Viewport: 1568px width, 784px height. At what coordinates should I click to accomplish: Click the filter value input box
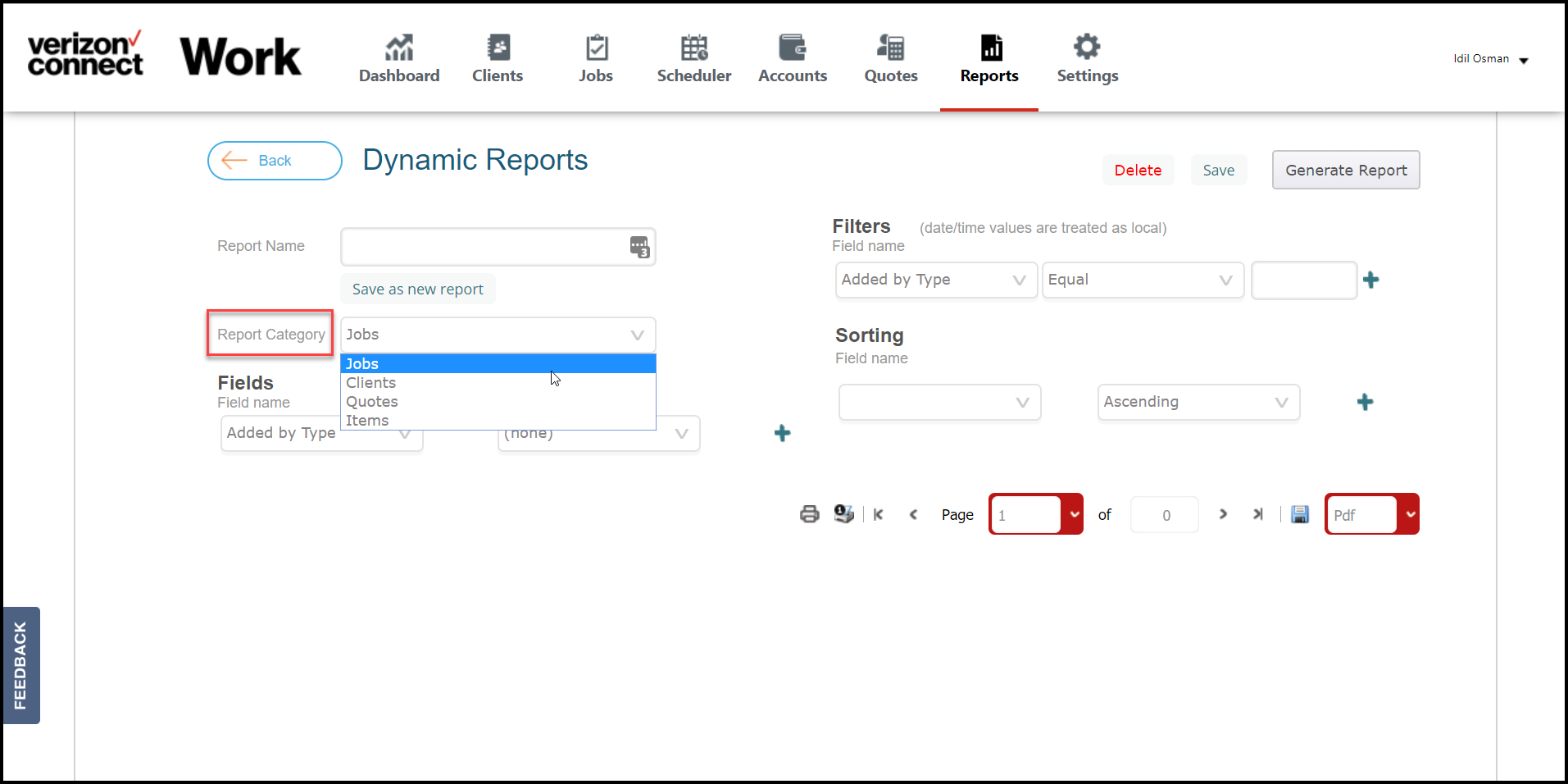click(1304, 280)
